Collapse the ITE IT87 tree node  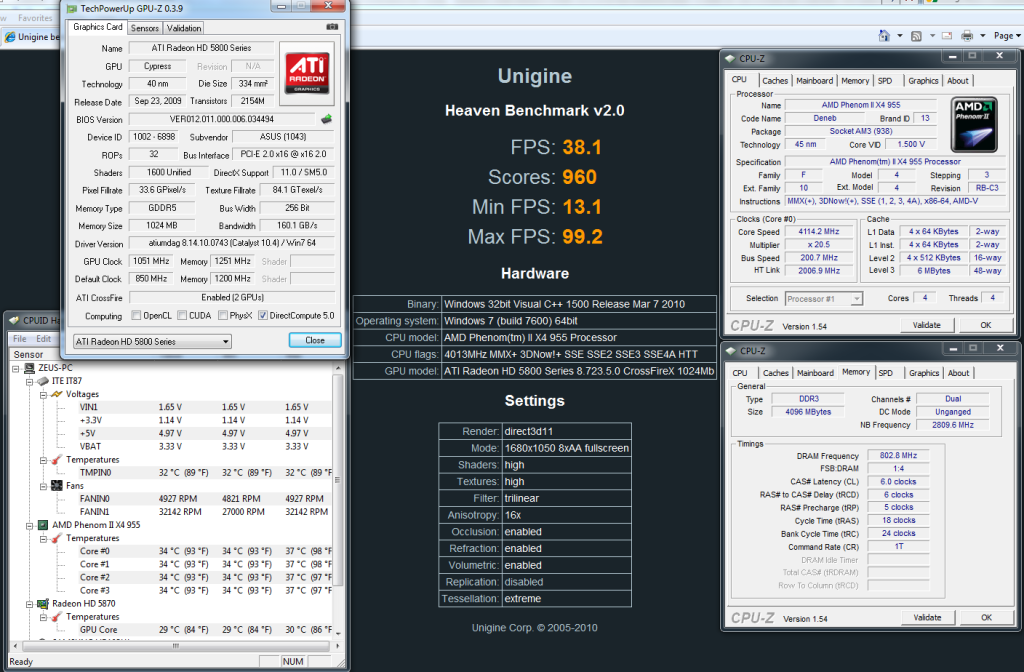[29, 381]
